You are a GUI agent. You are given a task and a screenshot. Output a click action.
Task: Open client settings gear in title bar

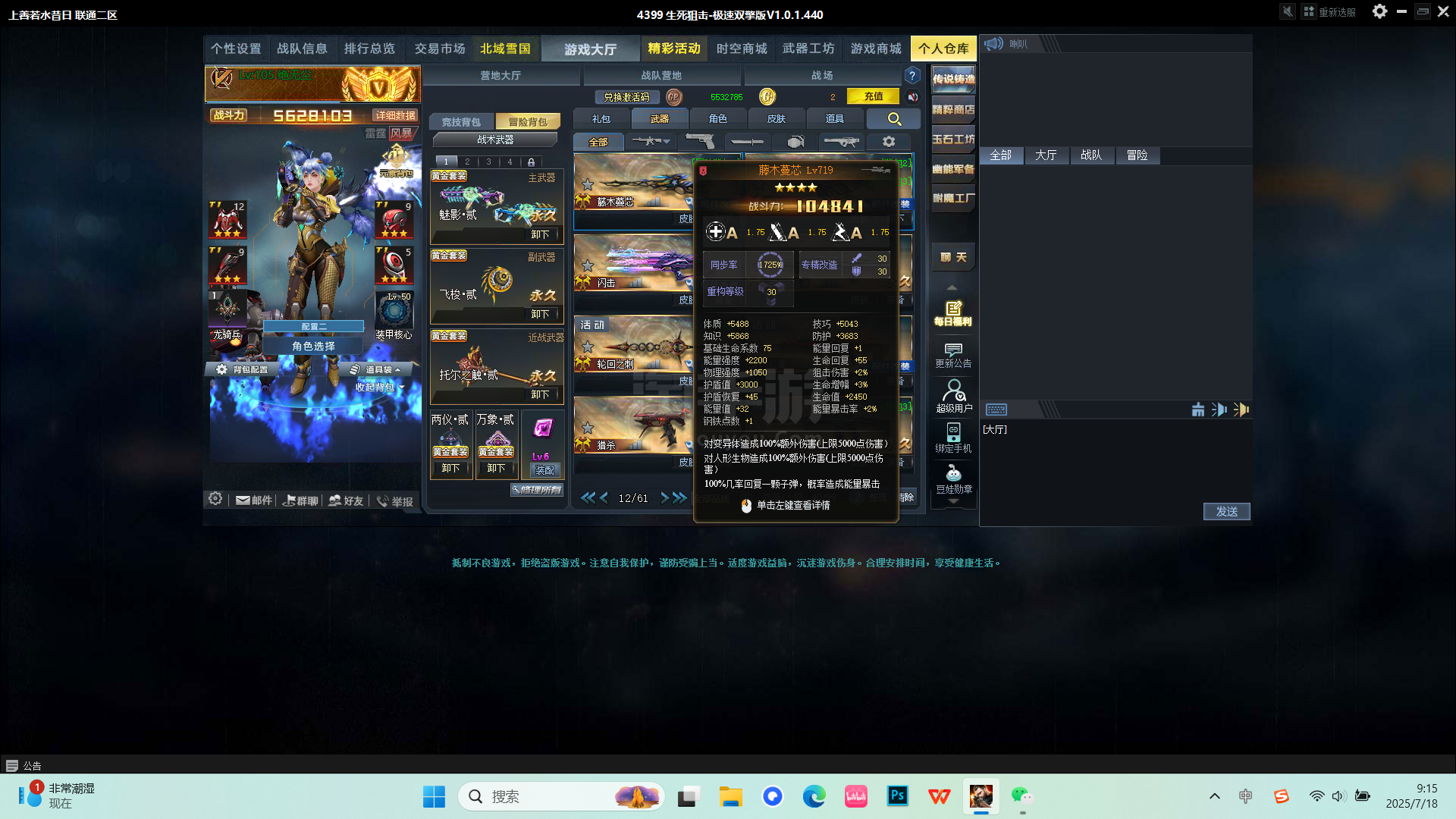(1380, 11)
